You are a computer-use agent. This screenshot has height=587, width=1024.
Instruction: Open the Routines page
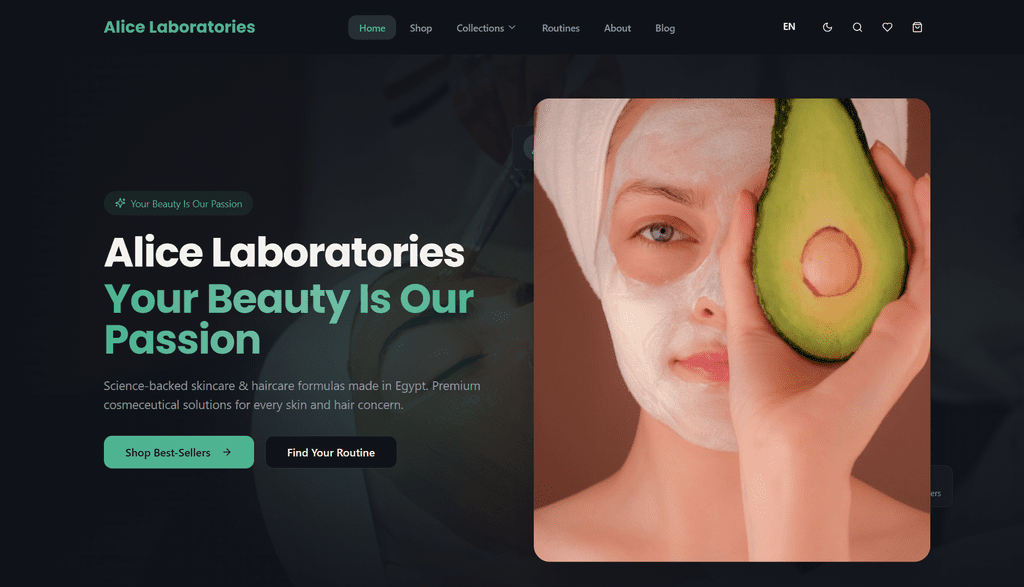[560, 28]
